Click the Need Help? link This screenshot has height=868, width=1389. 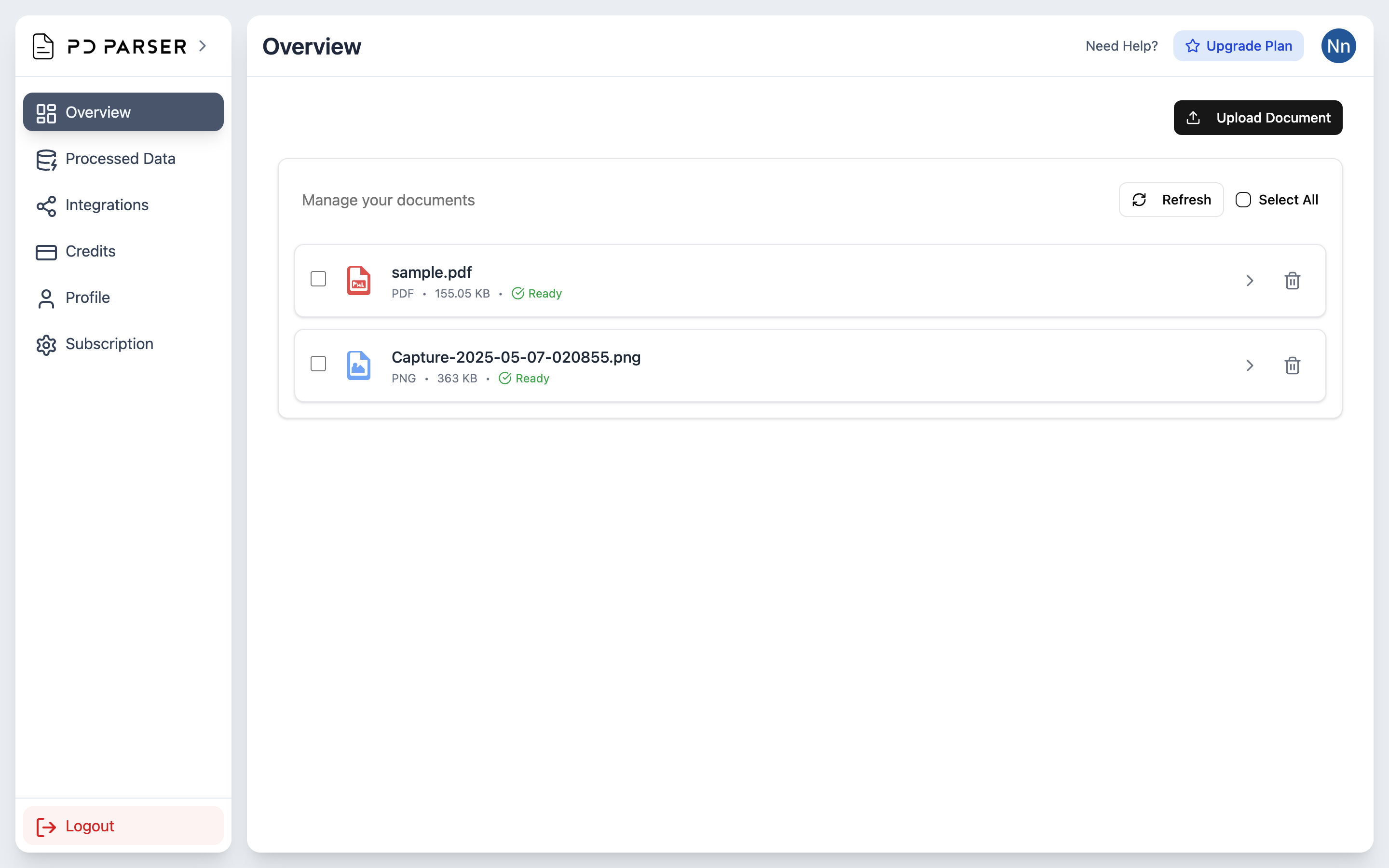(x=1121, y=46)
